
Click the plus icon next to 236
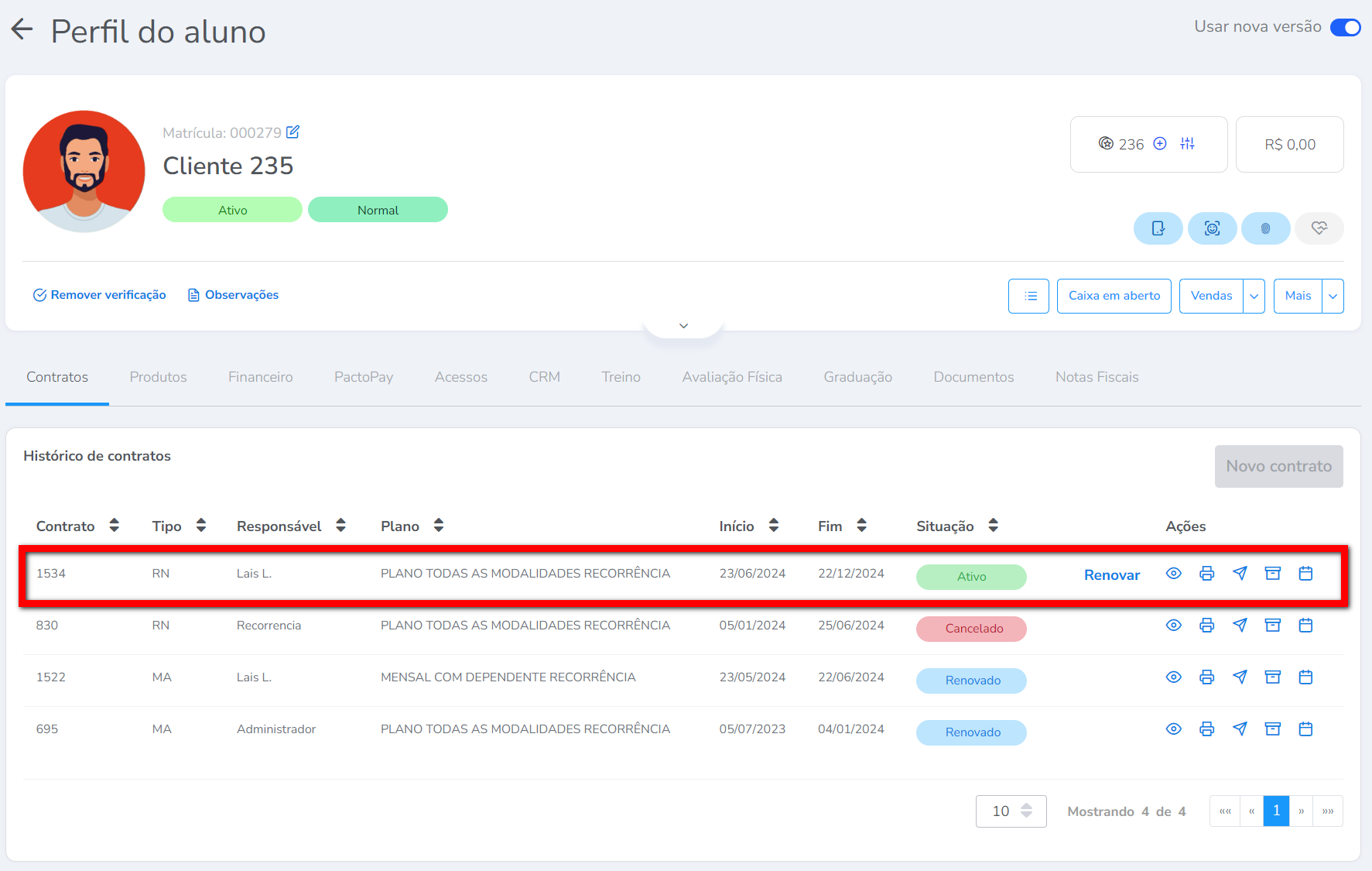[x=1159, y=144]
